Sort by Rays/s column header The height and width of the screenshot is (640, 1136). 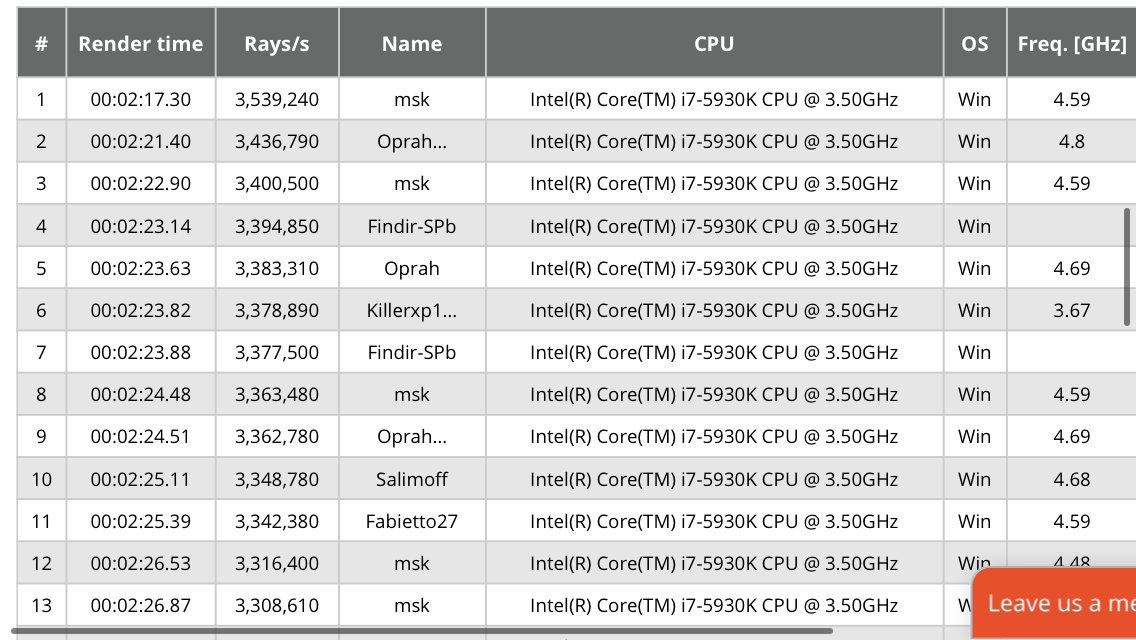[277, 44]
